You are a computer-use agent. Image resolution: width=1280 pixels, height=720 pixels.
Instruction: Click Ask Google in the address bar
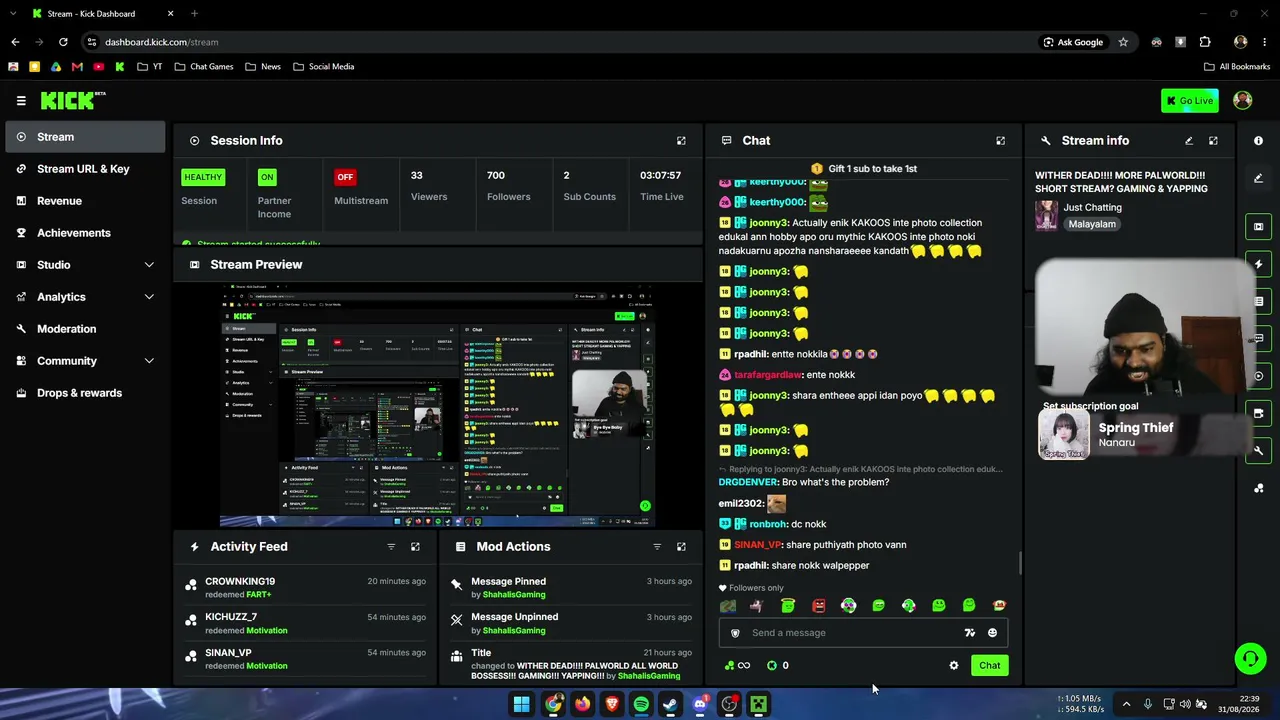[x=1073, y=42]
